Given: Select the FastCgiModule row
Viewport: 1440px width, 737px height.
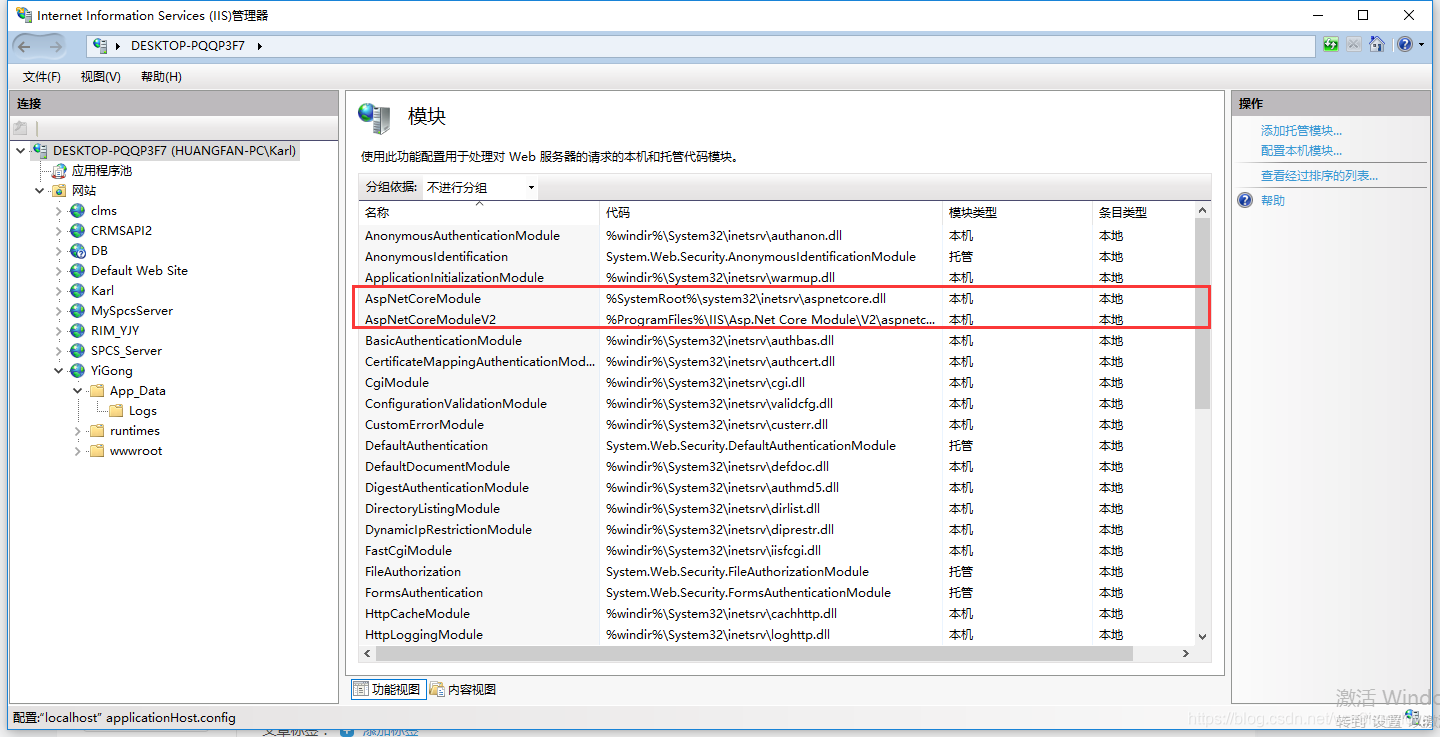Looking at the screenshot, I should tap(778, 551).
